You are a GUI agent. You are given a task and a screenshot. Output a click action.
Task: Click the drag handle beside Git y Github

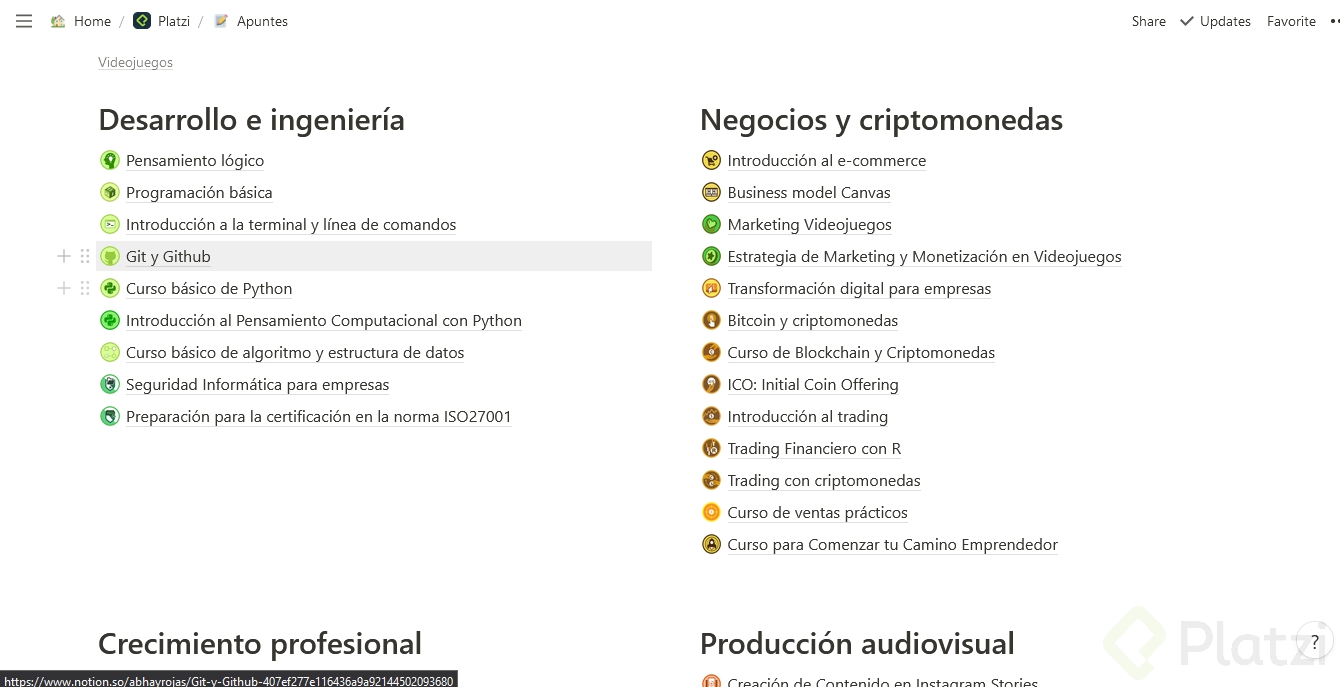point(85,257)
